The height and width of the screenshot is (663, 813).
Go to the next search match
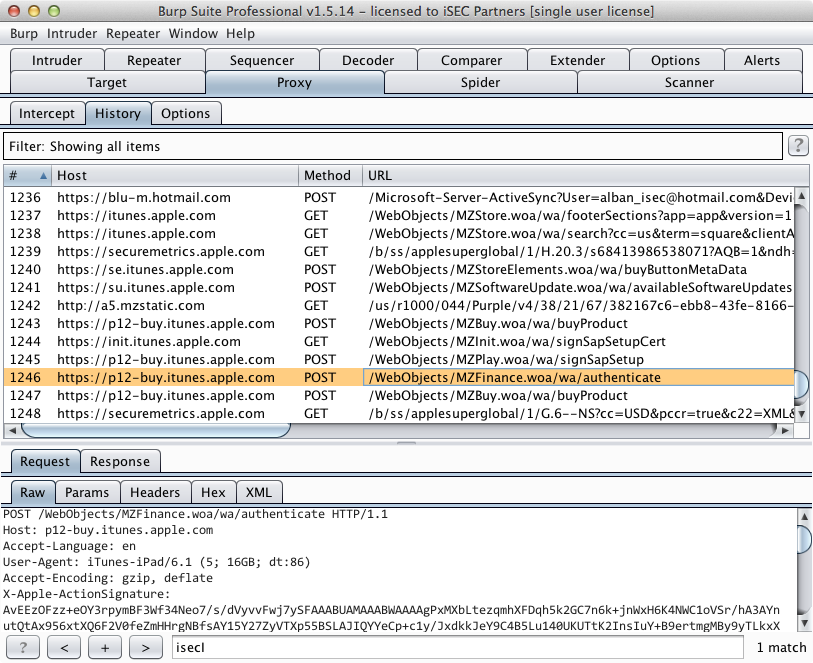146,647
